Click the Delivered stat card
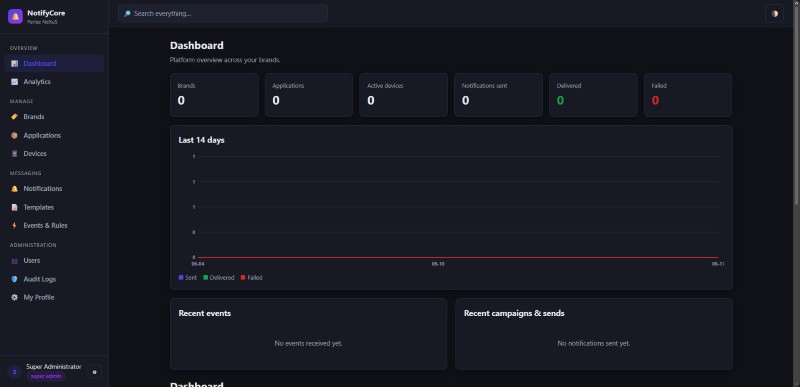The height and width of the screenshot is (387, 800). coord(593,95)
